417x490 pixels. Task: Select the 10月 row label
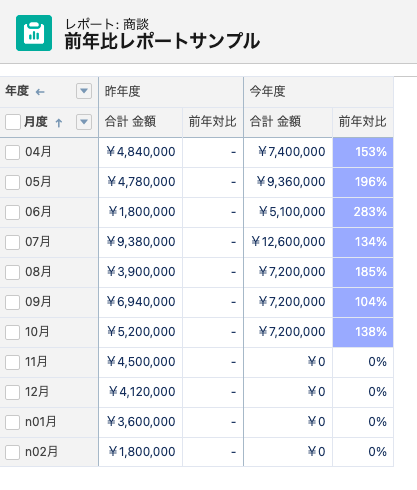(37, 332)
